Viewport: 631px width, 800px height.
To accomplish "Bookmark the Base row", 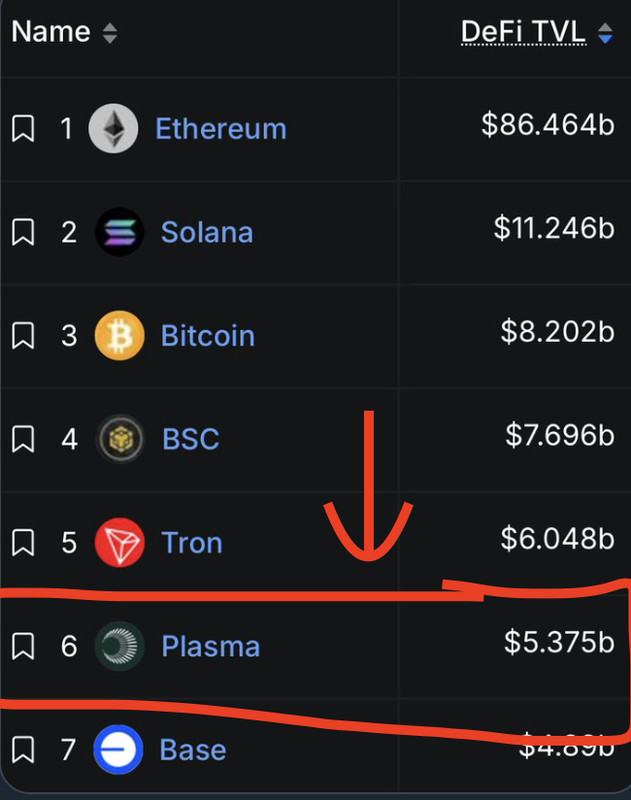I will [x=23, y=749].
